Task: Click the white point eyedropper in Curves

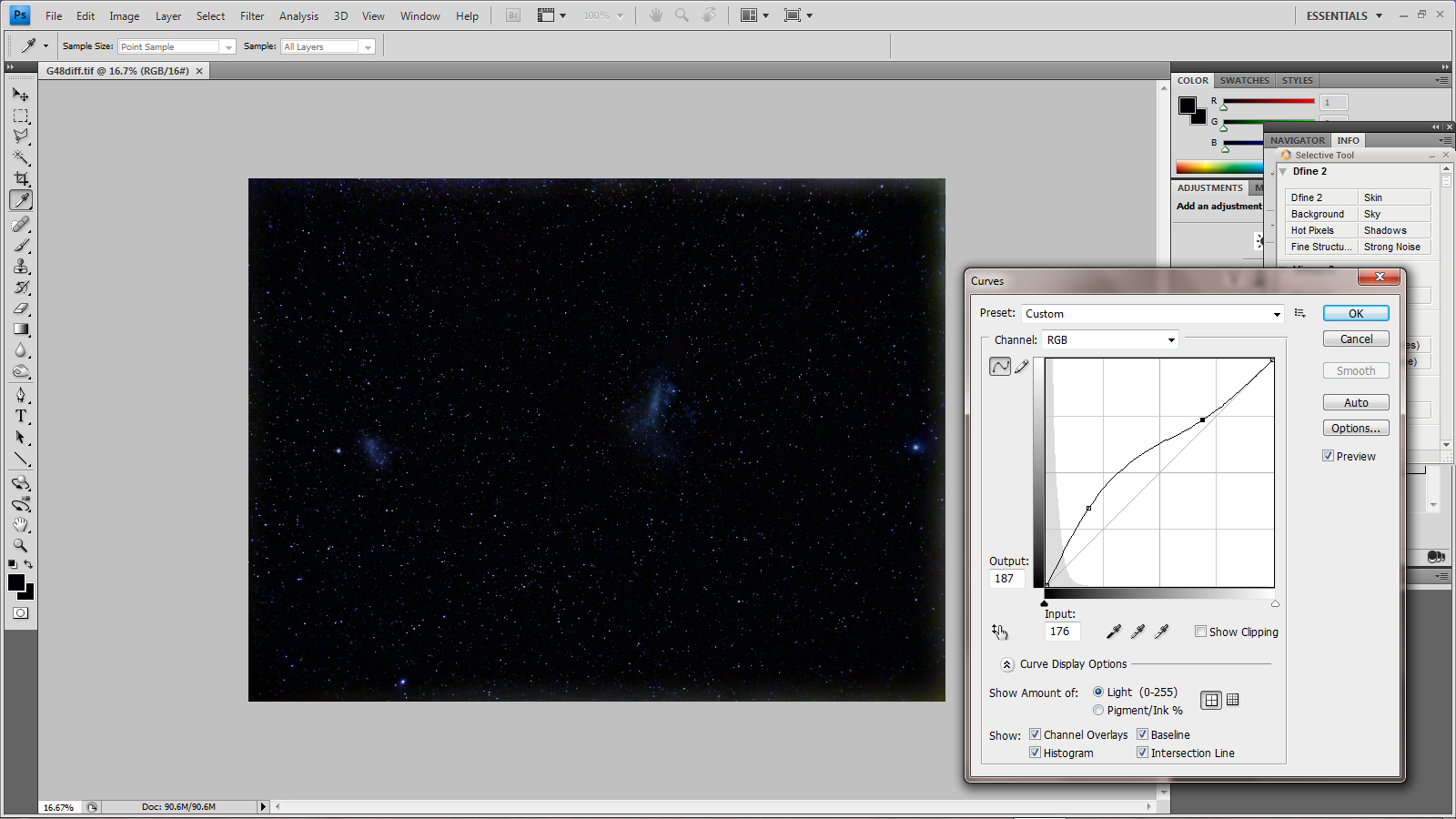Action: [x=1161, y=632]
